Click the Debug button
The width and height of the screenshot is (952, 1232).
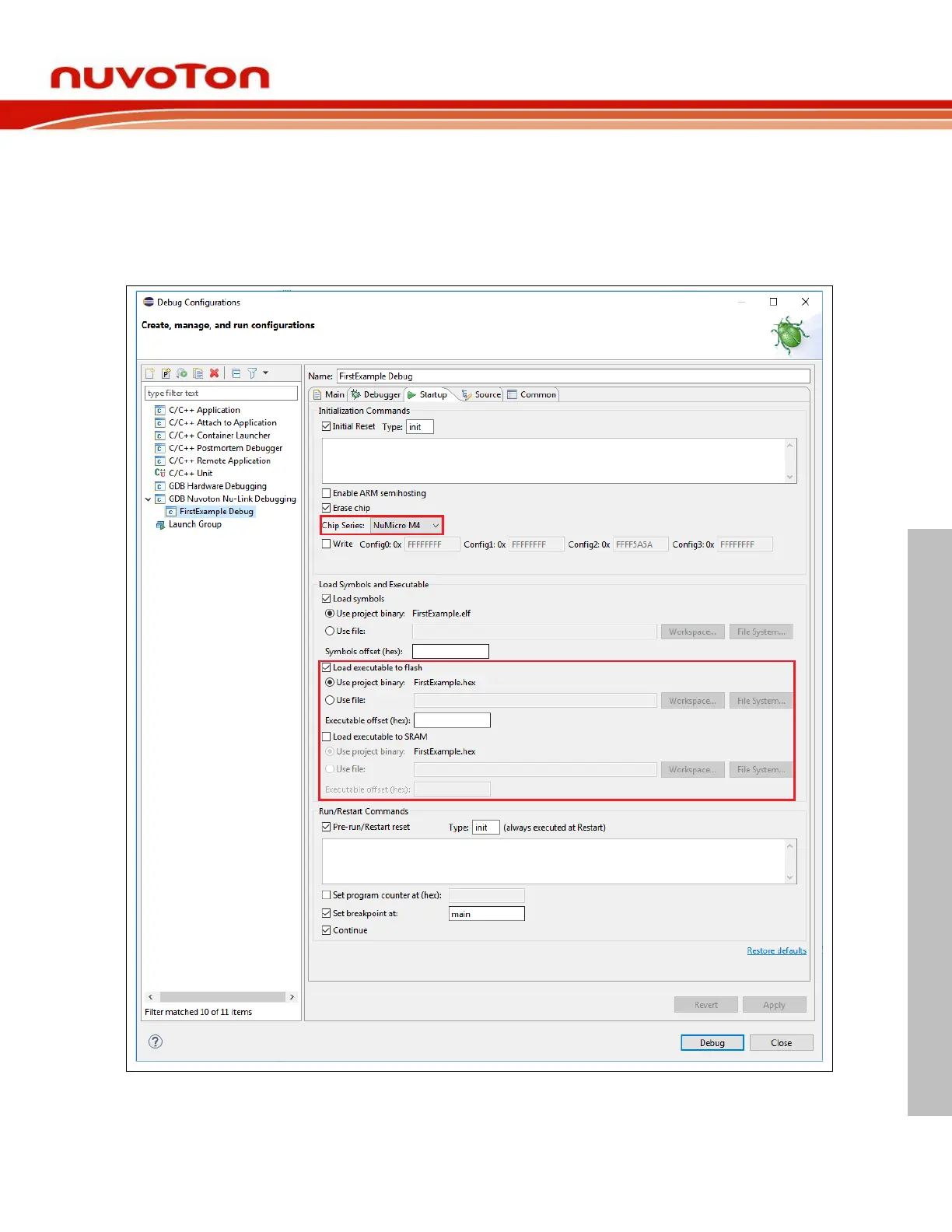(x=712, y=1043)
